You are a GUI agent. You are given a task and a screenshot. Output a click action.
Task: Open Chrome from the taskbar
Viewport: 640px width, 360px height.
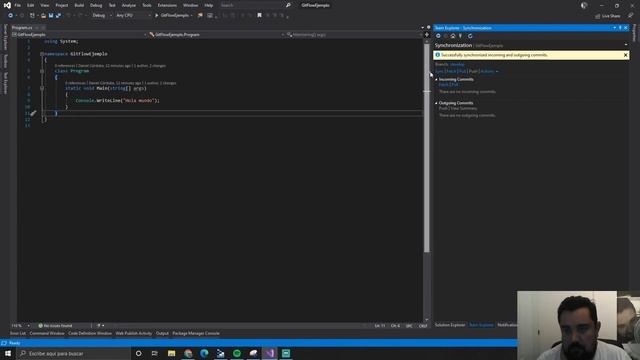[x=188, y=353]
